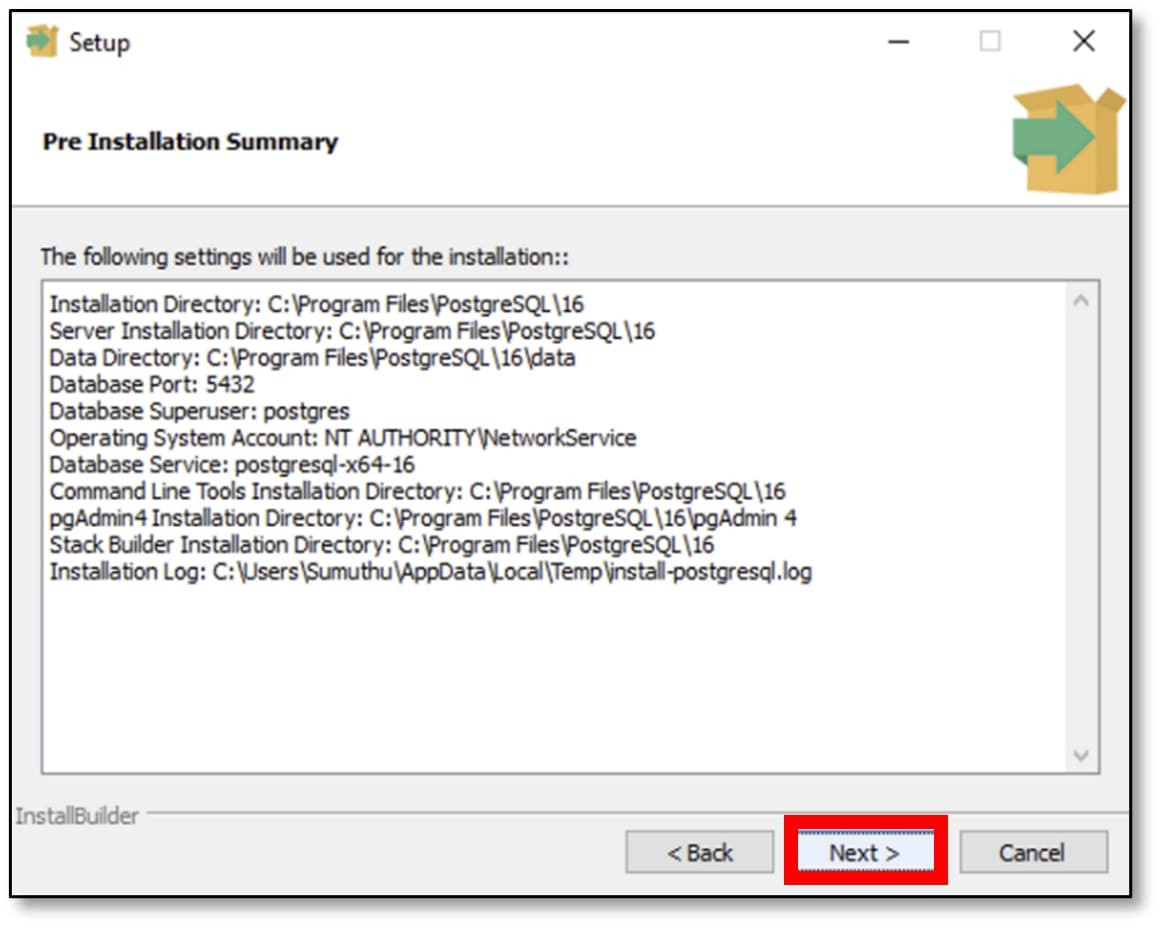Click the Pre Installation Summary heading
The height and width of the screenshot is (927, 1161).
pos(190,141)
